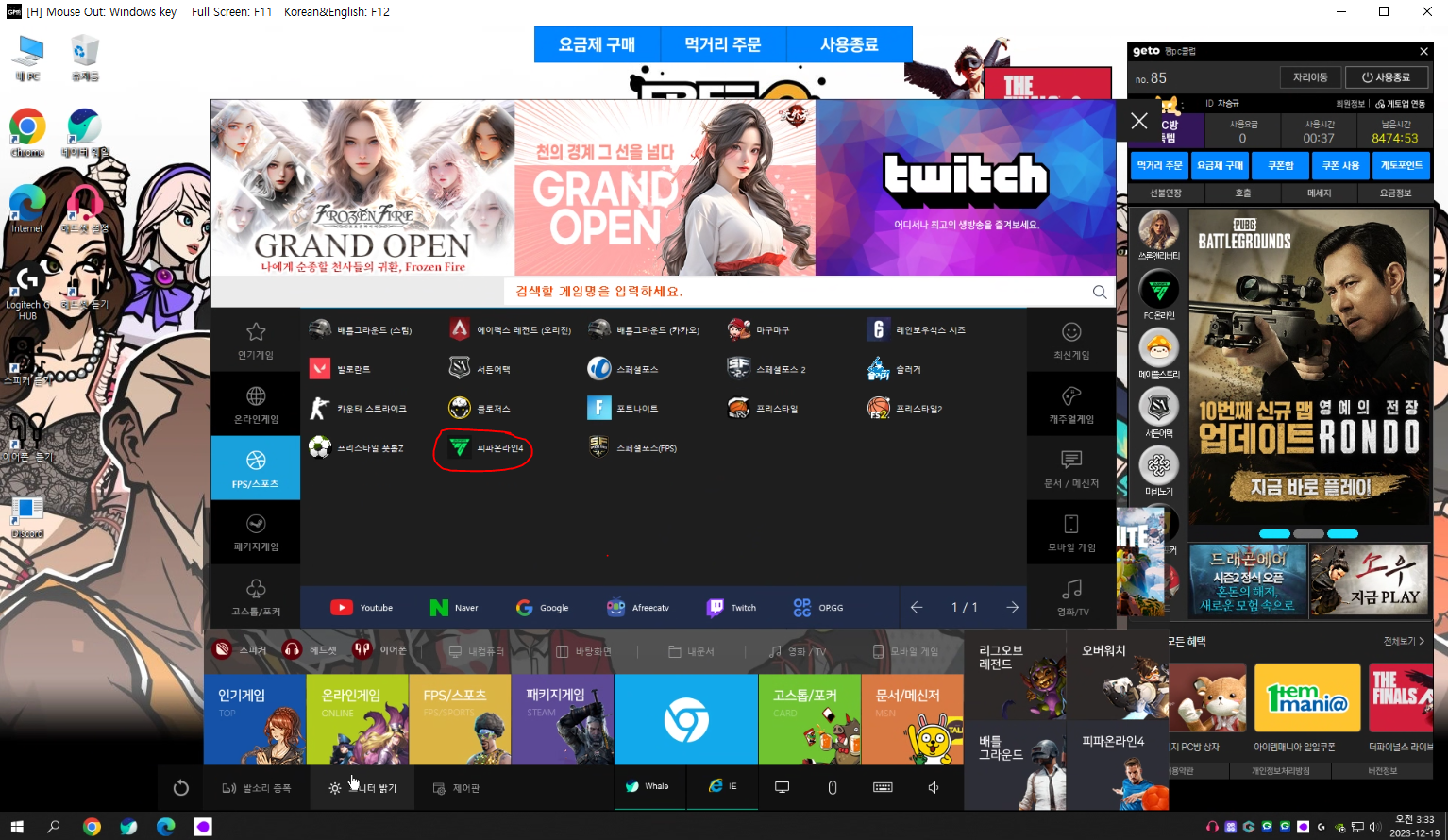Click 쿠폰 사용 in the geto panel
Image resolution: width=1448 pixels, height=840 pixels.
[1341, 165]
